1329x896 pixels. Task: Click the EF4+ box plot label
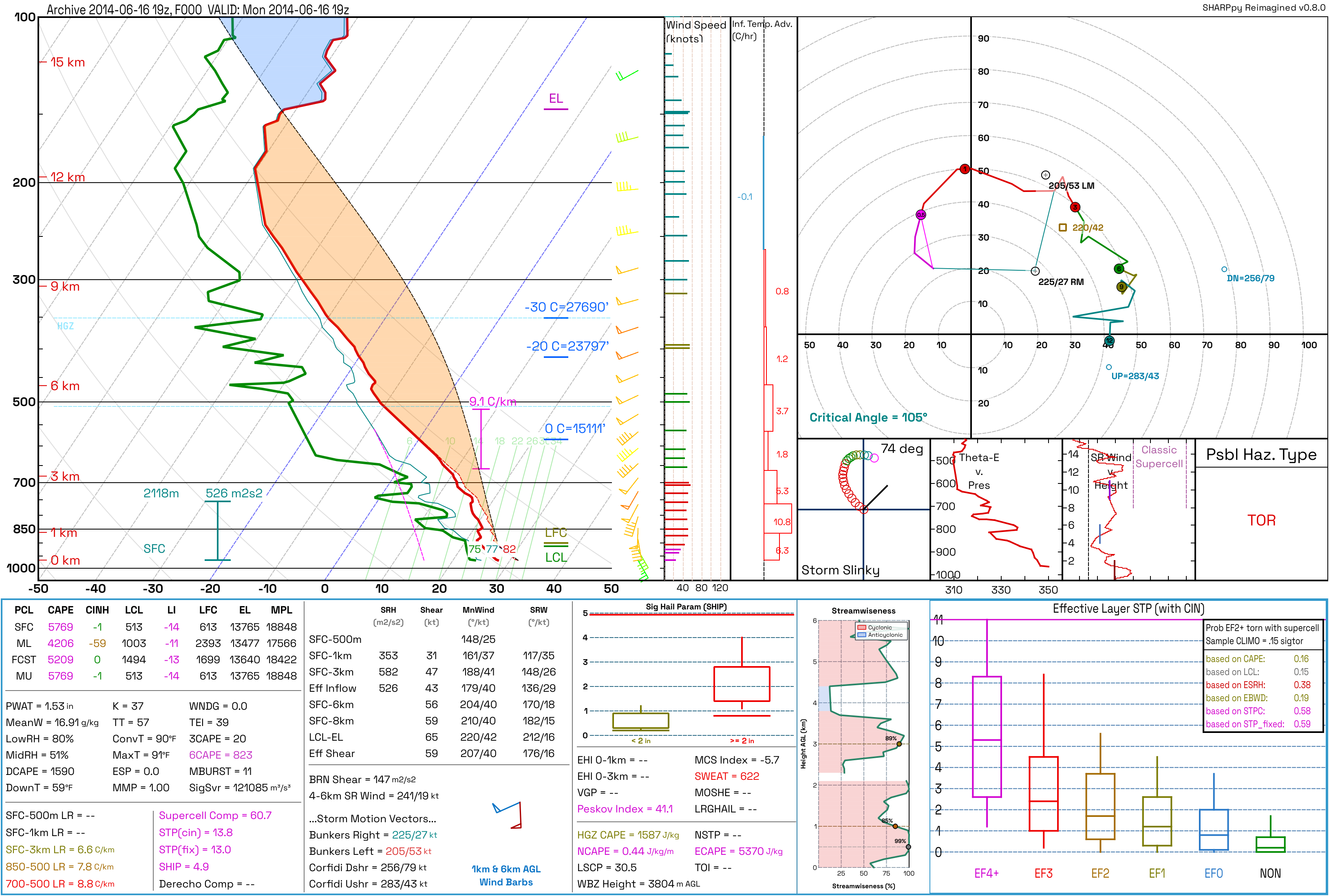tap(987, 873)
